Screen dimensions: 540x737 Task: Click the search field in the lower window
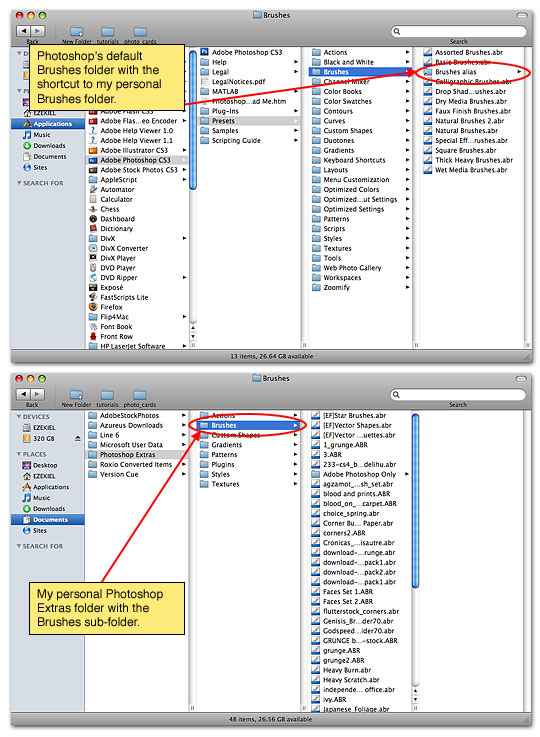coord(458,394)
